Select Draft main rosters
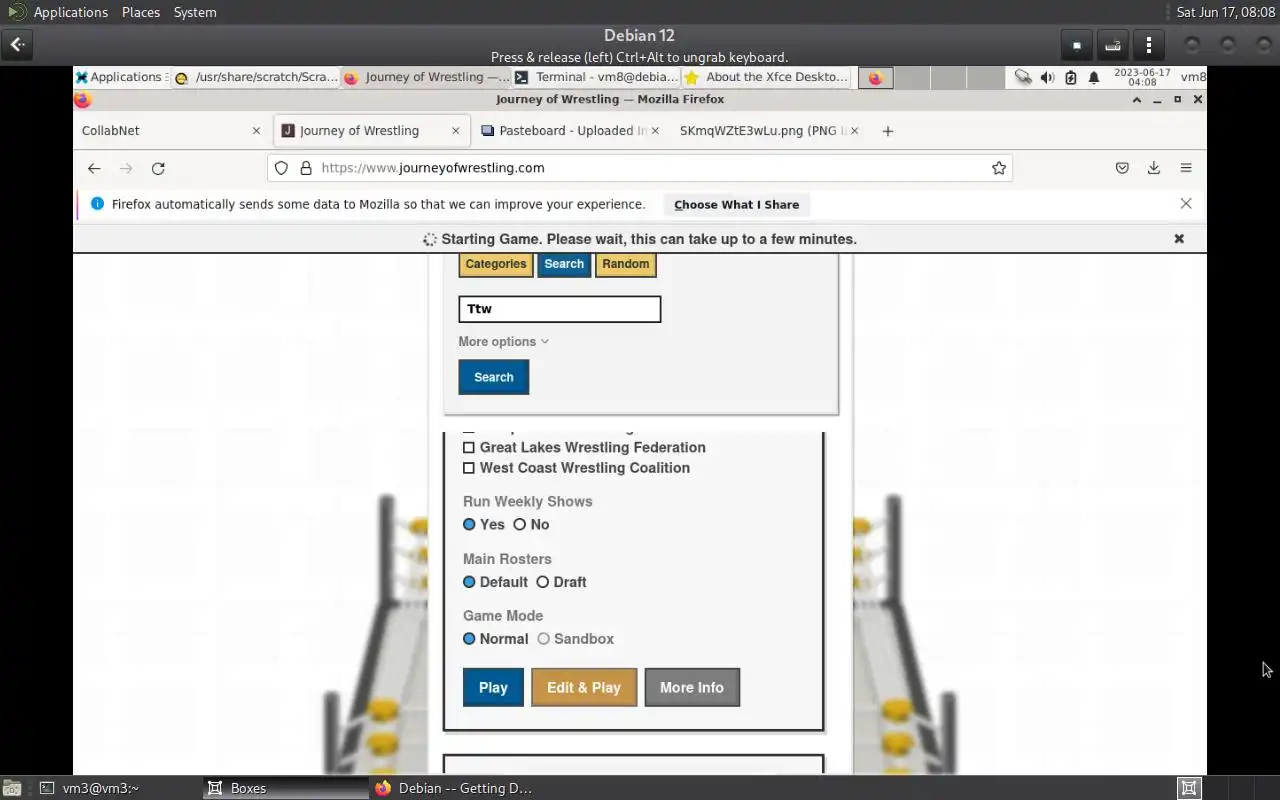This screenshot has width=1280, height=800. [x=543, y=582]
